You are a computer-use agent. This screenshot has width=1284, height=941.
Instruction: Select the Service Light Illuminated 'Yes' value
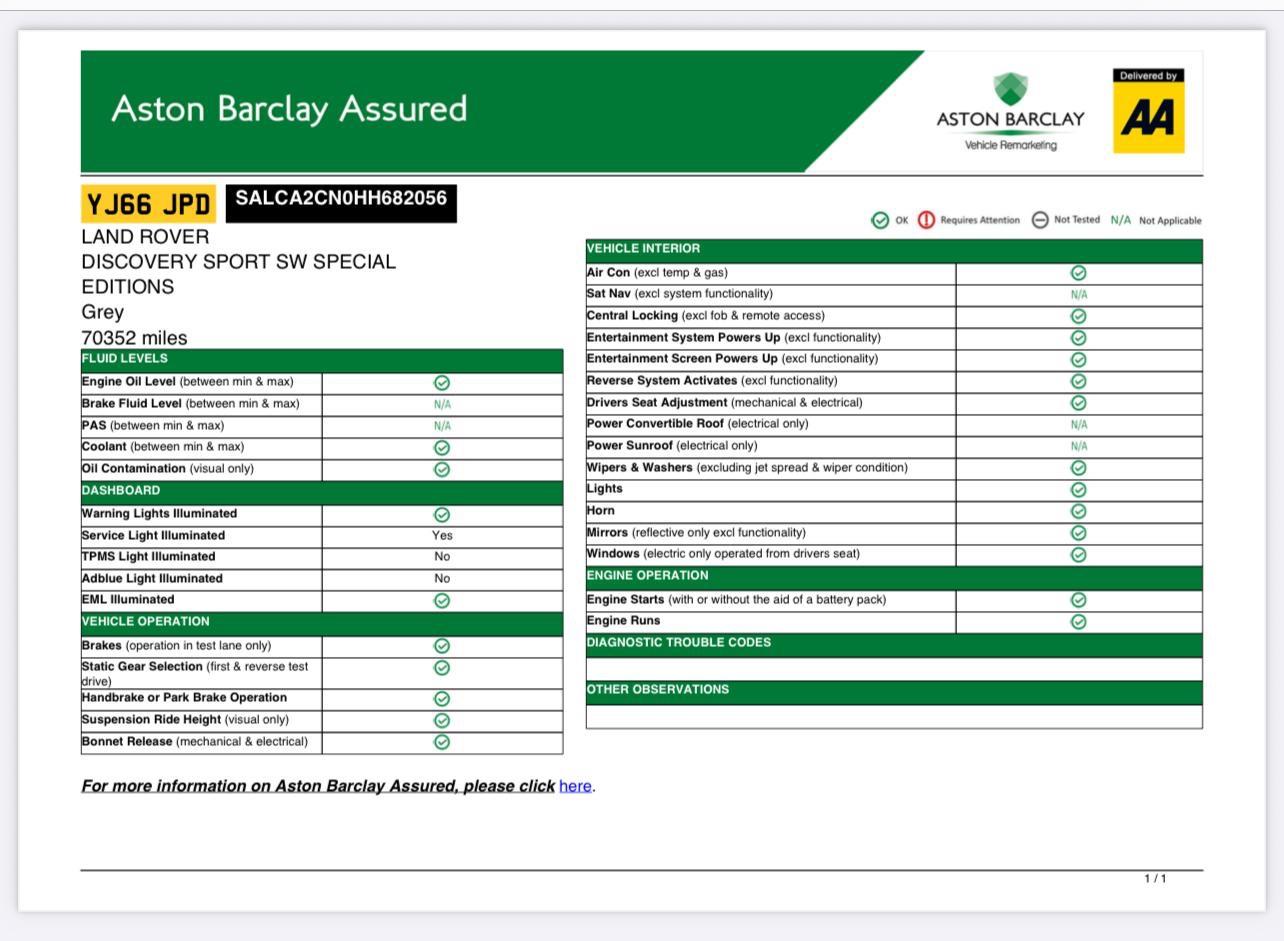tap(442, 536)
